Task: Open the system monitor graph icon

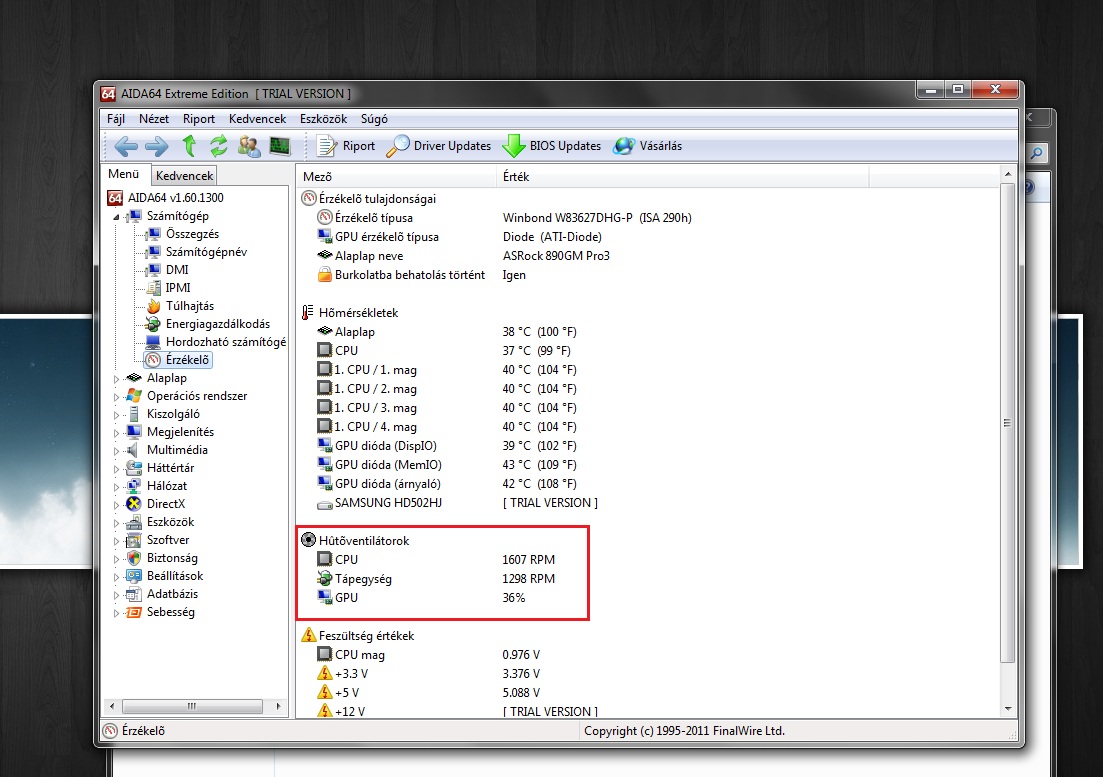Action: click(280, 146)
